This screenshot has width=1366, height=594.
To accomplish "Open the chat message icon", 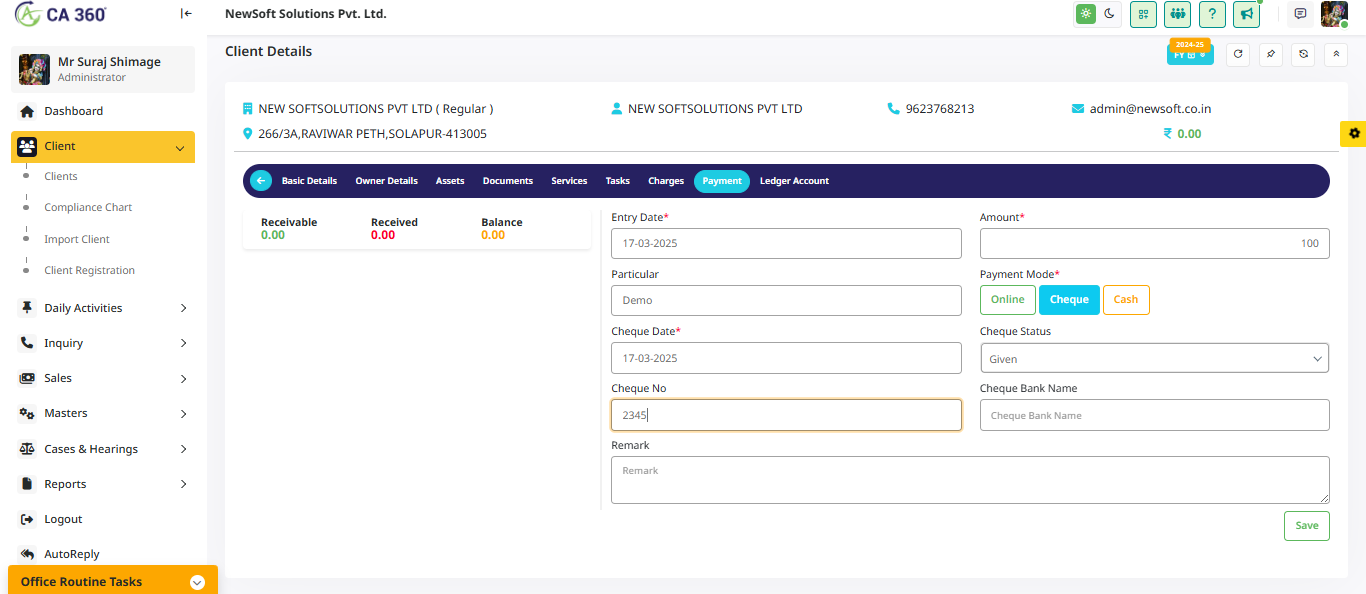I will tap(1300, 14).
